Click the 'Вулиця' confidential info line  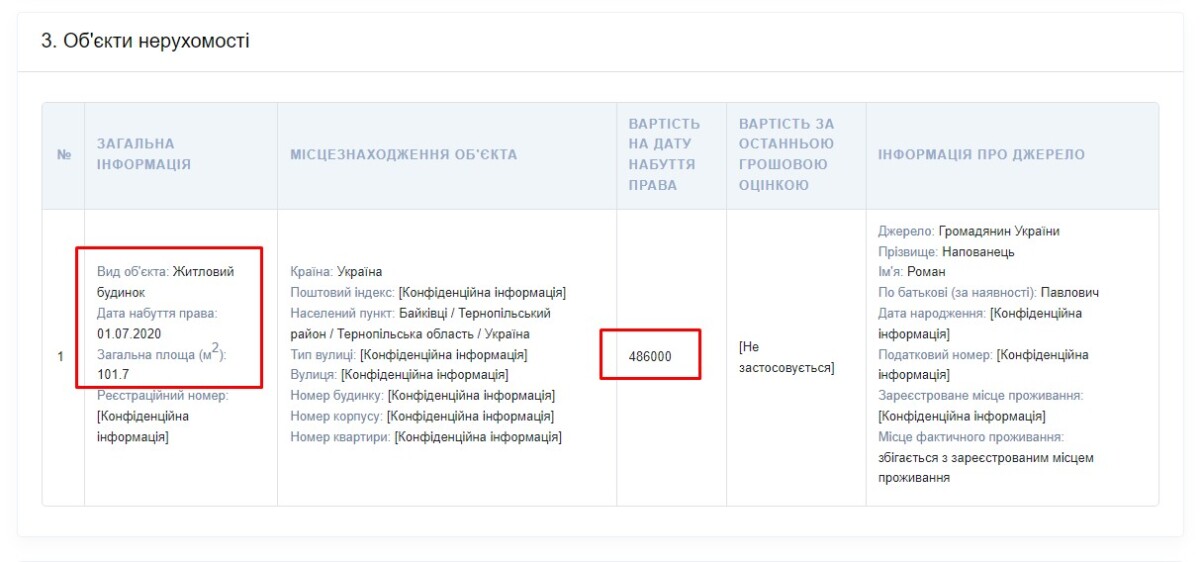[x=399, y=375]
